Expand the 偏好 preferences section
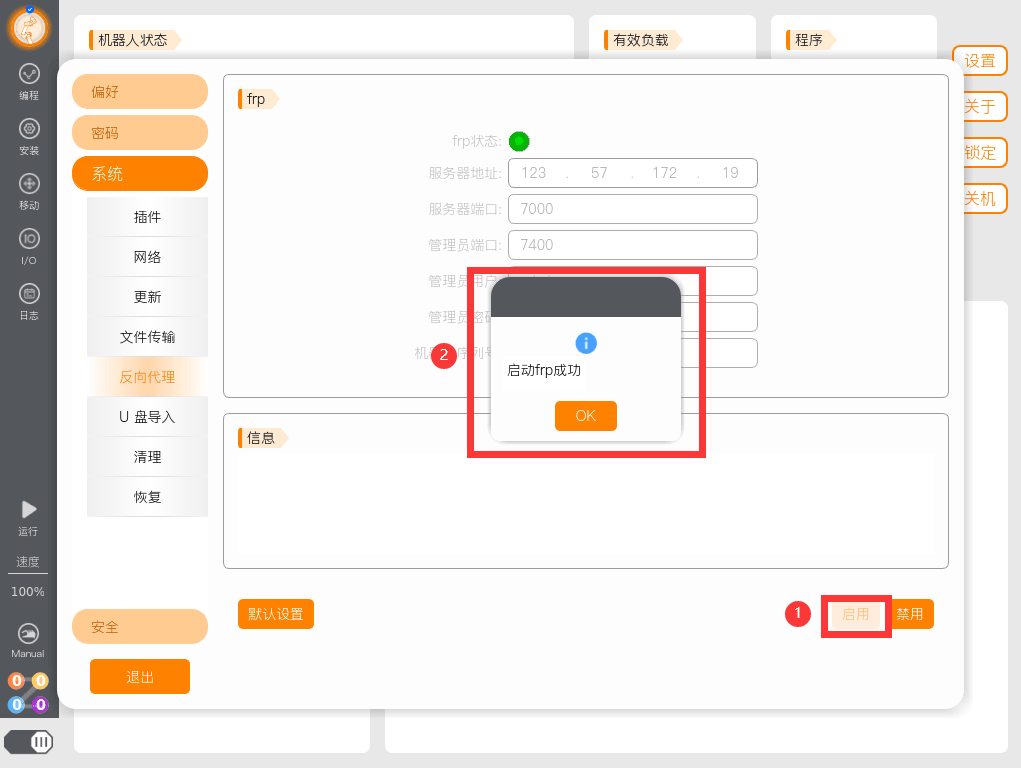The width and height of the screenshot is (1021, 768). tap(140, 91)
